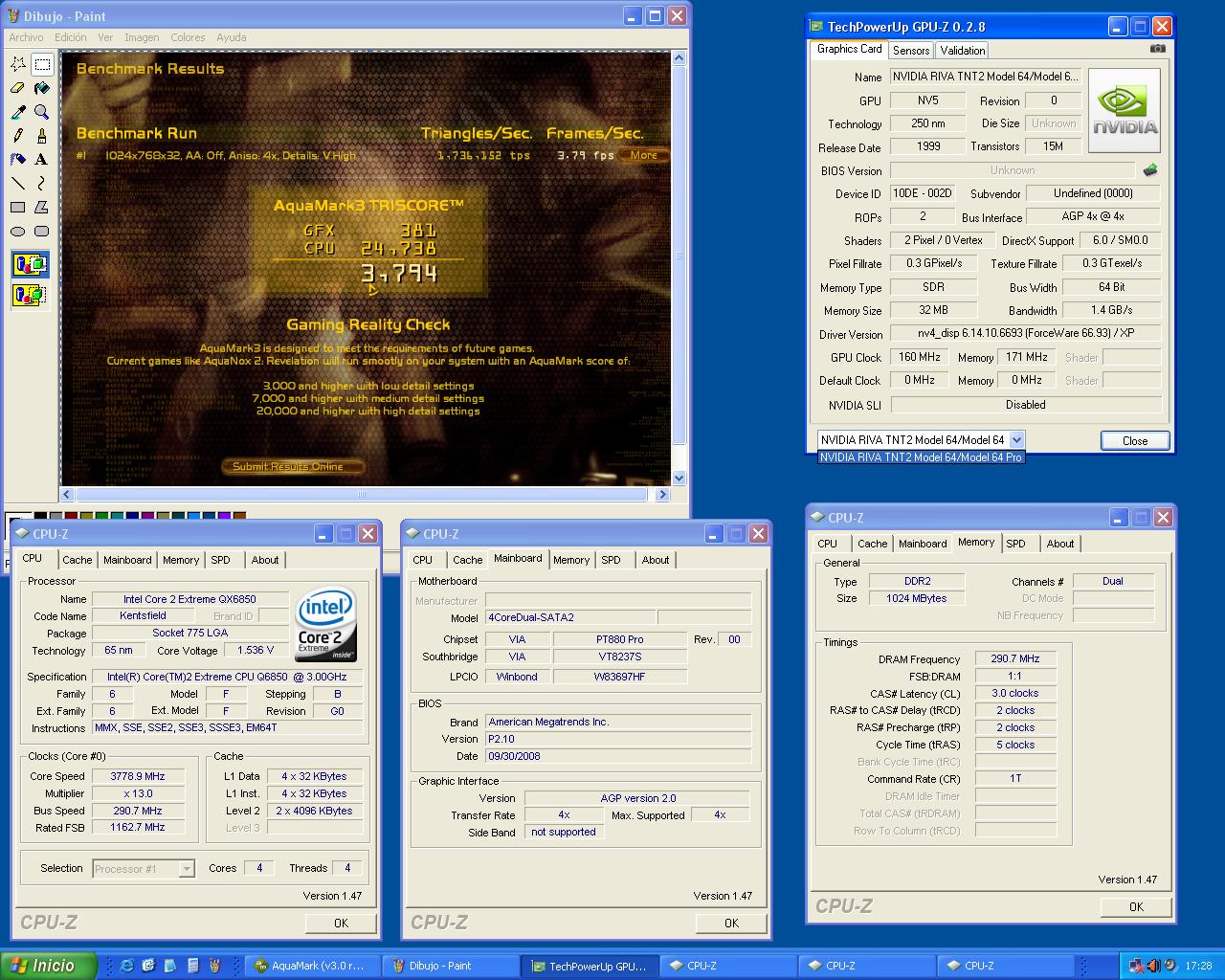This screenshot has width=1225, height=980.
Task: Click OK in the CPU-Z mainboard window
Action: click(x=731, y=923)
